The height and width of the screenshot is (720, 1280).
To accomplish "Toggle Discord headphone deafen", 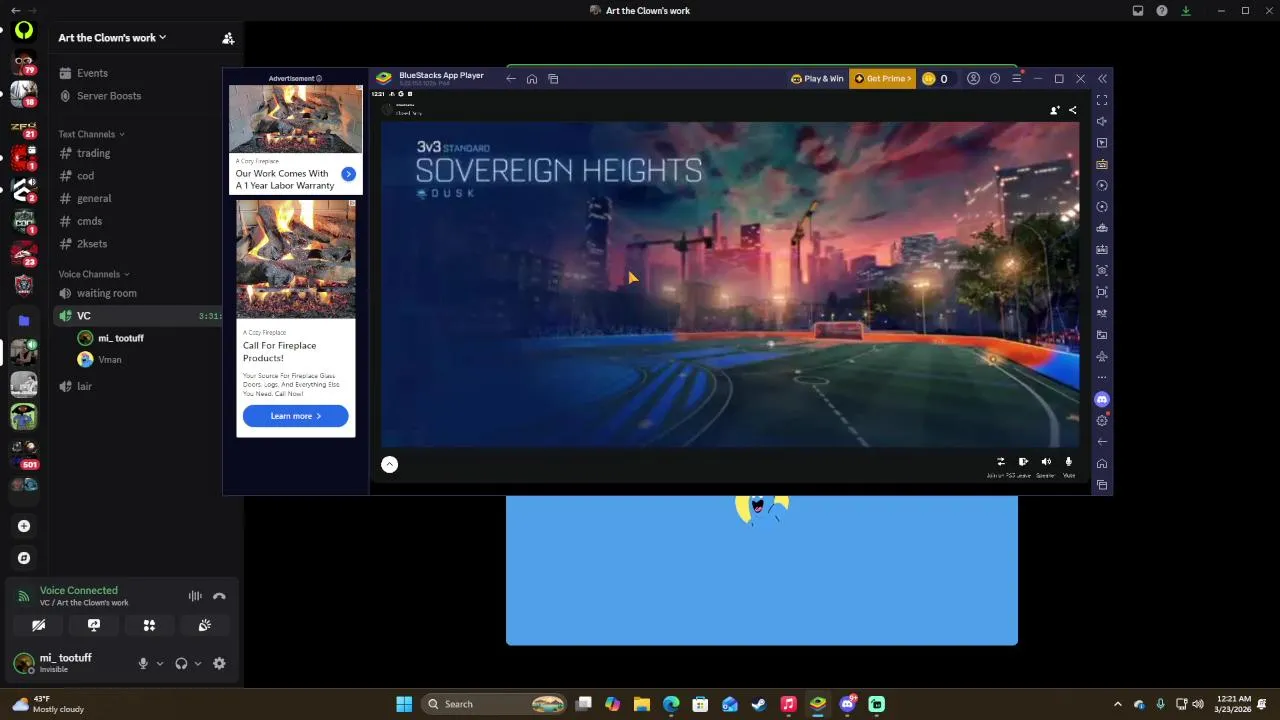I will (x=181, y=663).
